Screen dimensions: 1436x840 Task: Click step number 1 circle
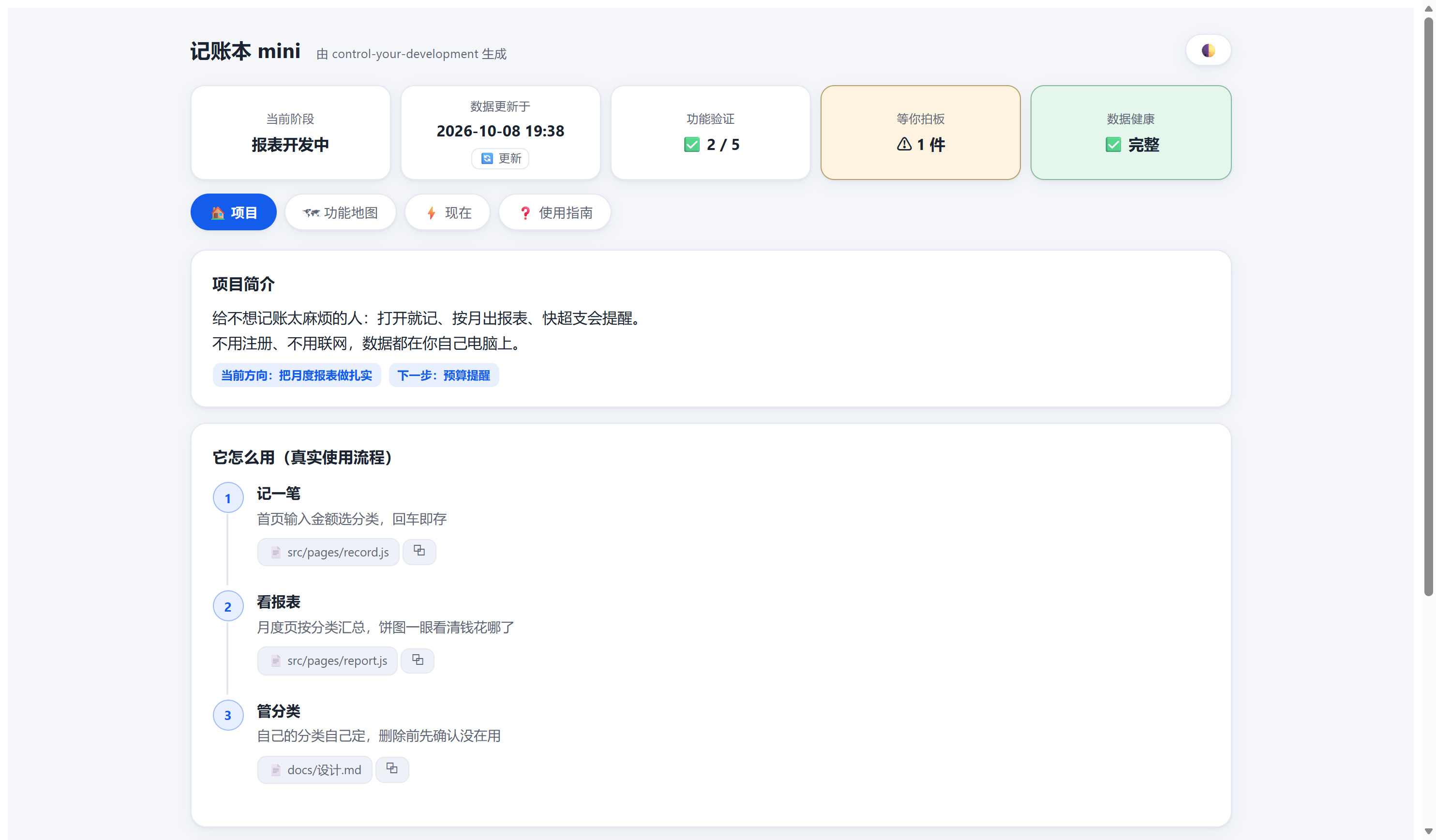click(228, 498)
